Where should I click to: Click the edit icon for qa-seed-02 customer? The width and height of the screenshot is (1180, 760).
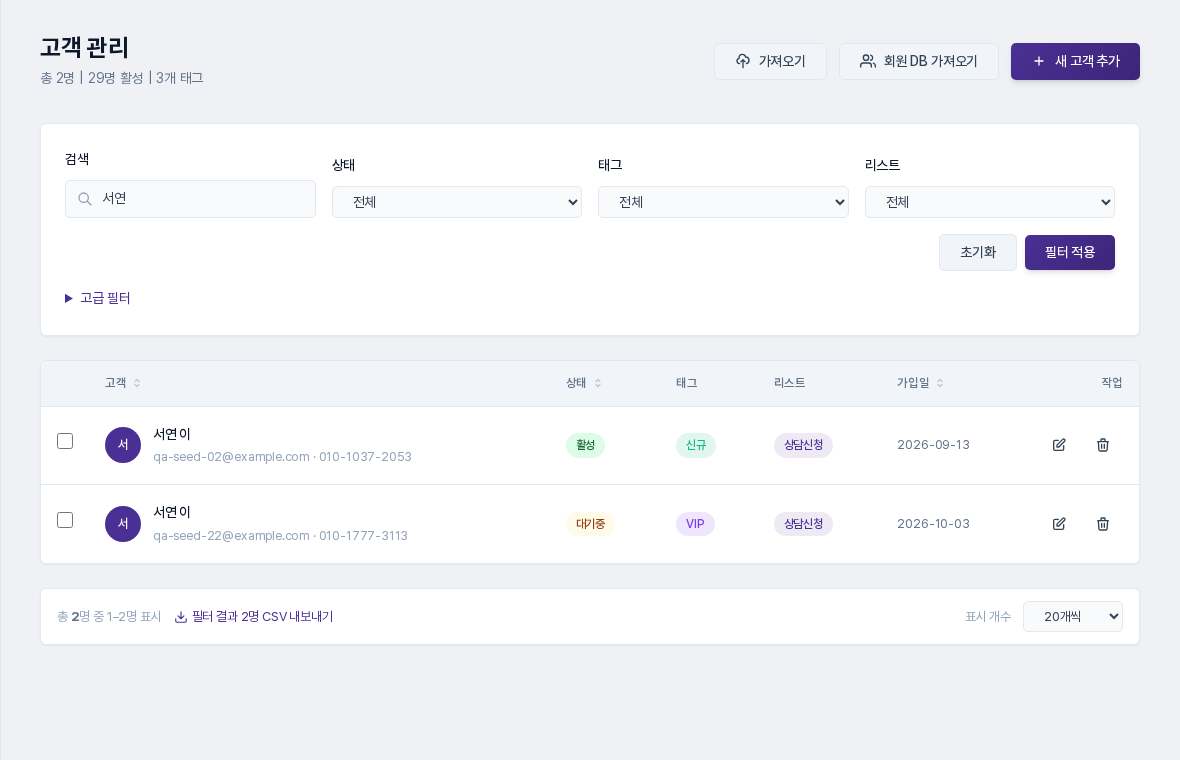[x=1059, y=445]
